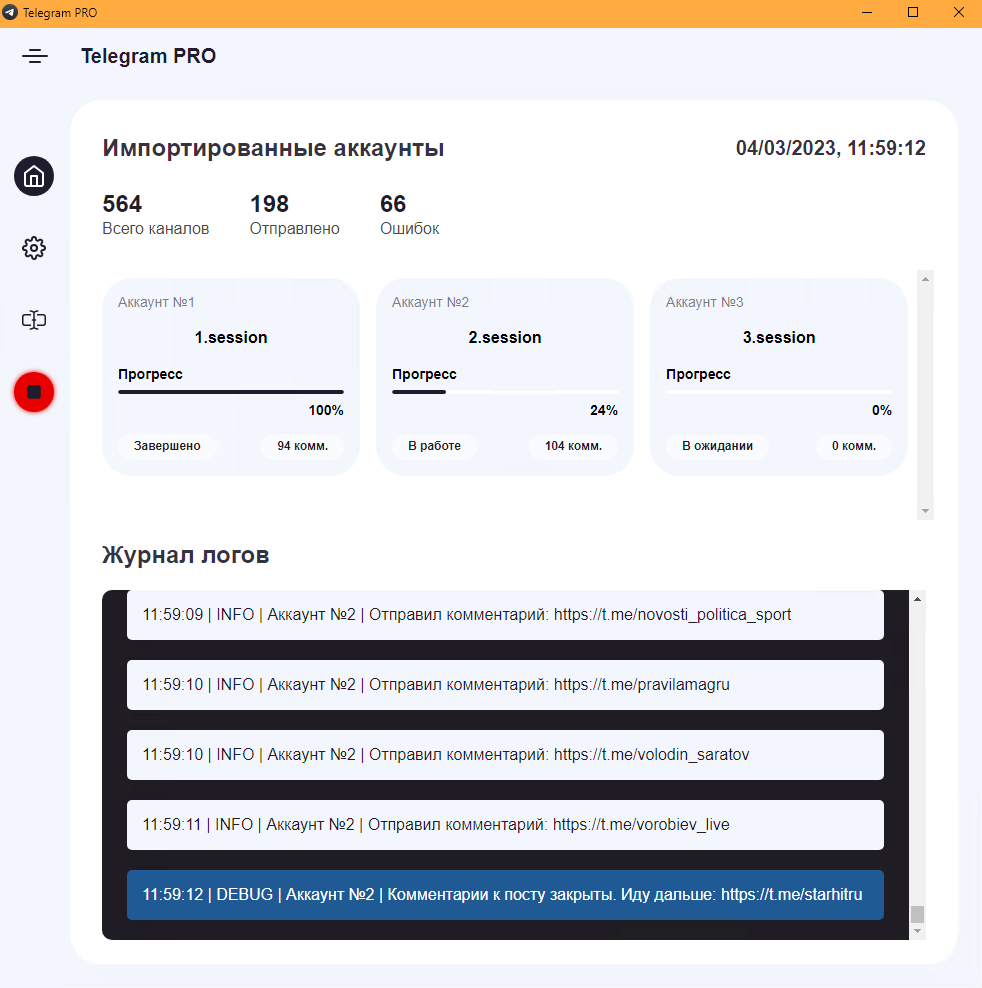982x988 pixels.
Task: Select log entry for pravilamagru
Action: 505,685
